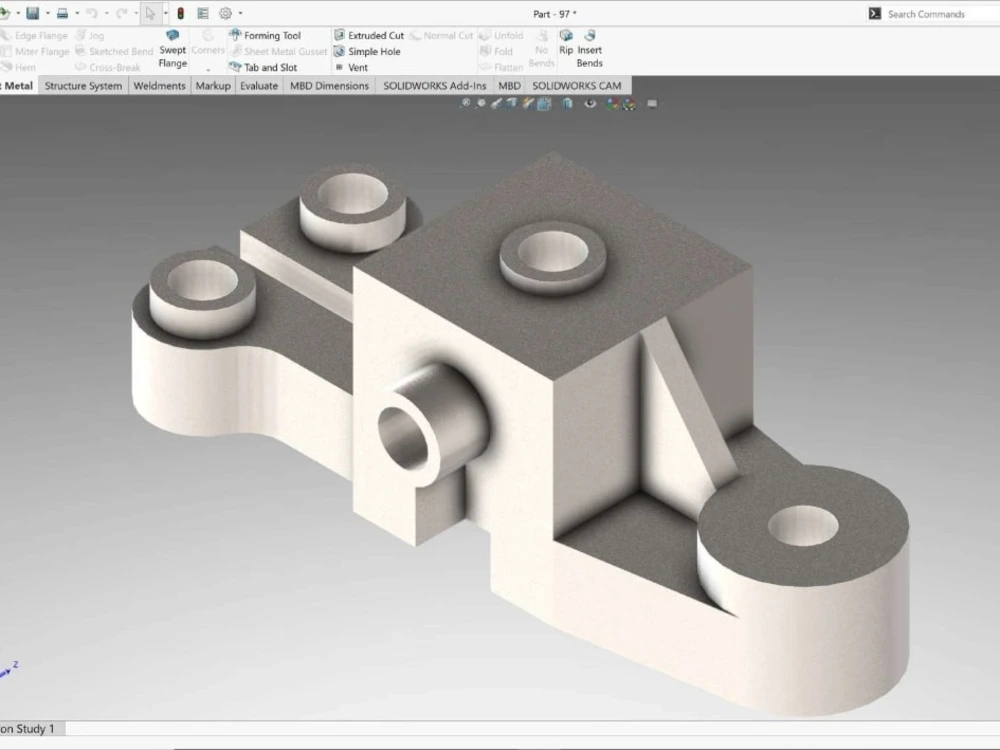Viewport: 1000px width, 750px height.
Task: Click the Normal Cut tool
Action: (x=441, y=35)
